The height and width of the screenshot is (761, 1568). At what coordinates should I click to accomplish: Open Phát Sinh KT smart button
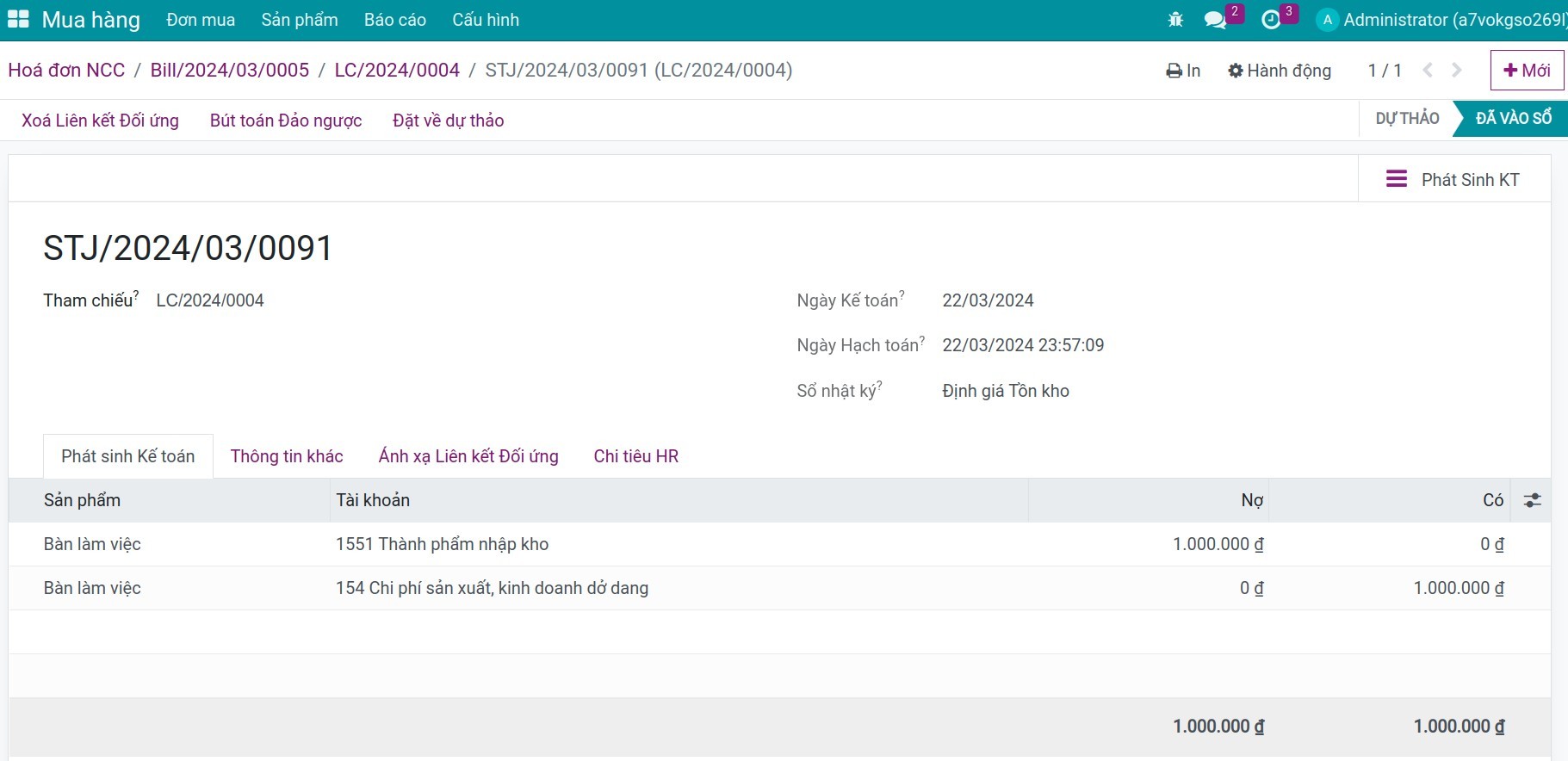[x=1453, y=179]
